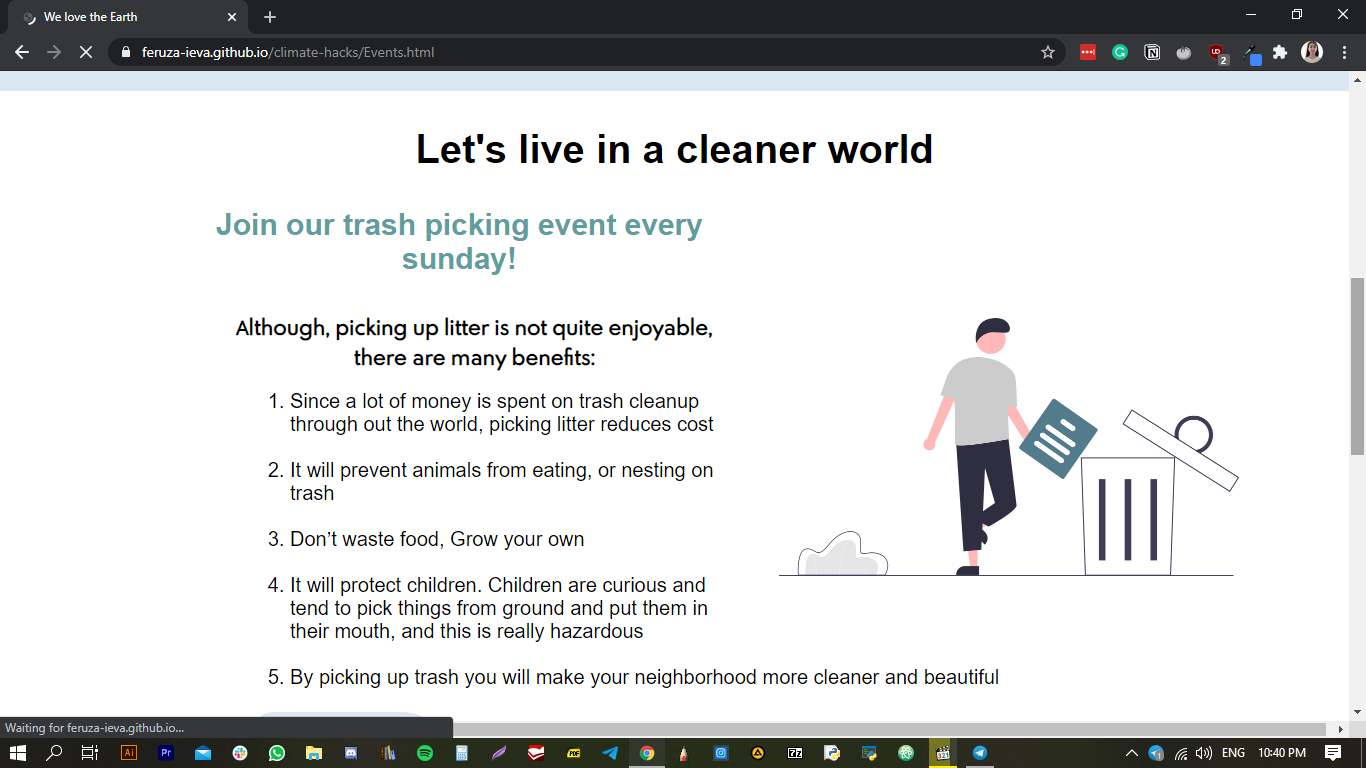Image resolution: width=1366 pixels, height=768 pixels.
Task: Open the Telegram paper-plane icon beside Chrome
Action: click(610, 753)
